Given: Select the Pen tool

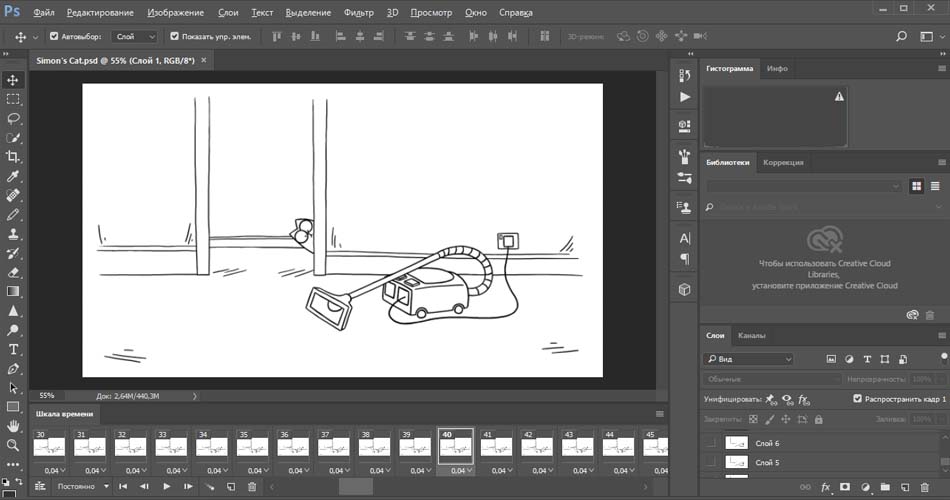Looking at the screenshot, I should 13,369.
